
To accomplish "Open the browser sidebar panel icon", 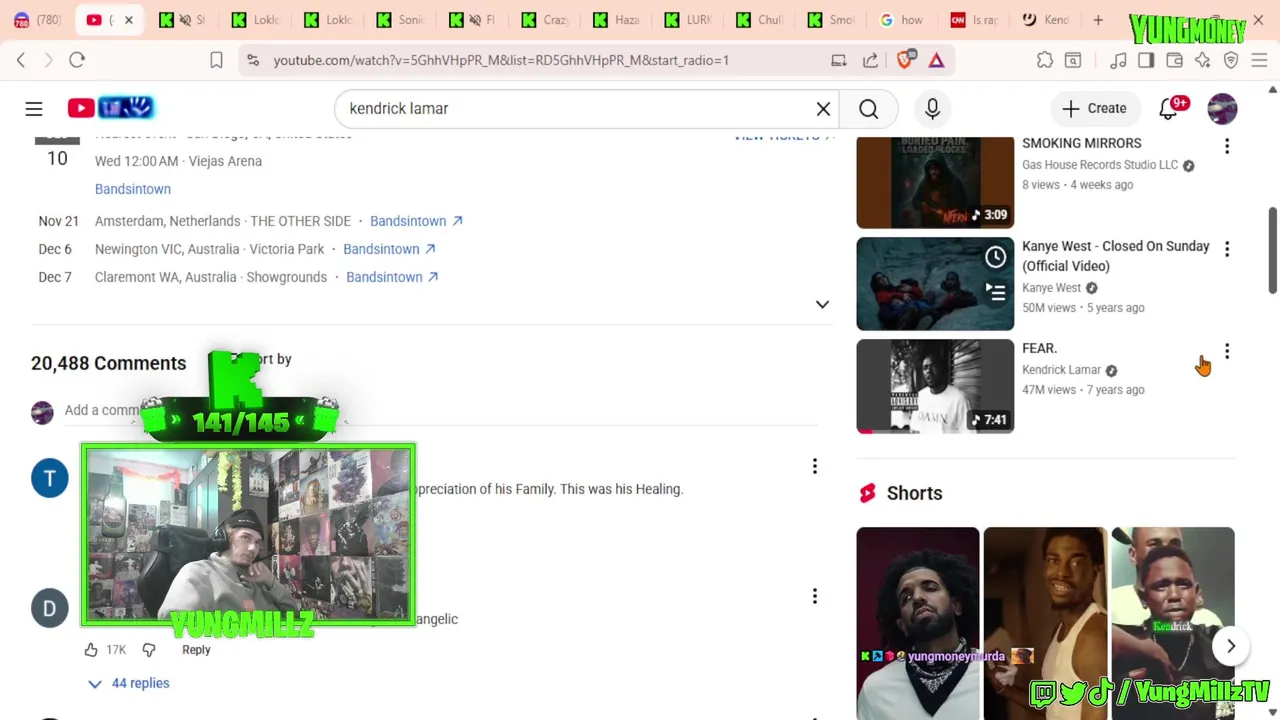I will coord(1146,60).
